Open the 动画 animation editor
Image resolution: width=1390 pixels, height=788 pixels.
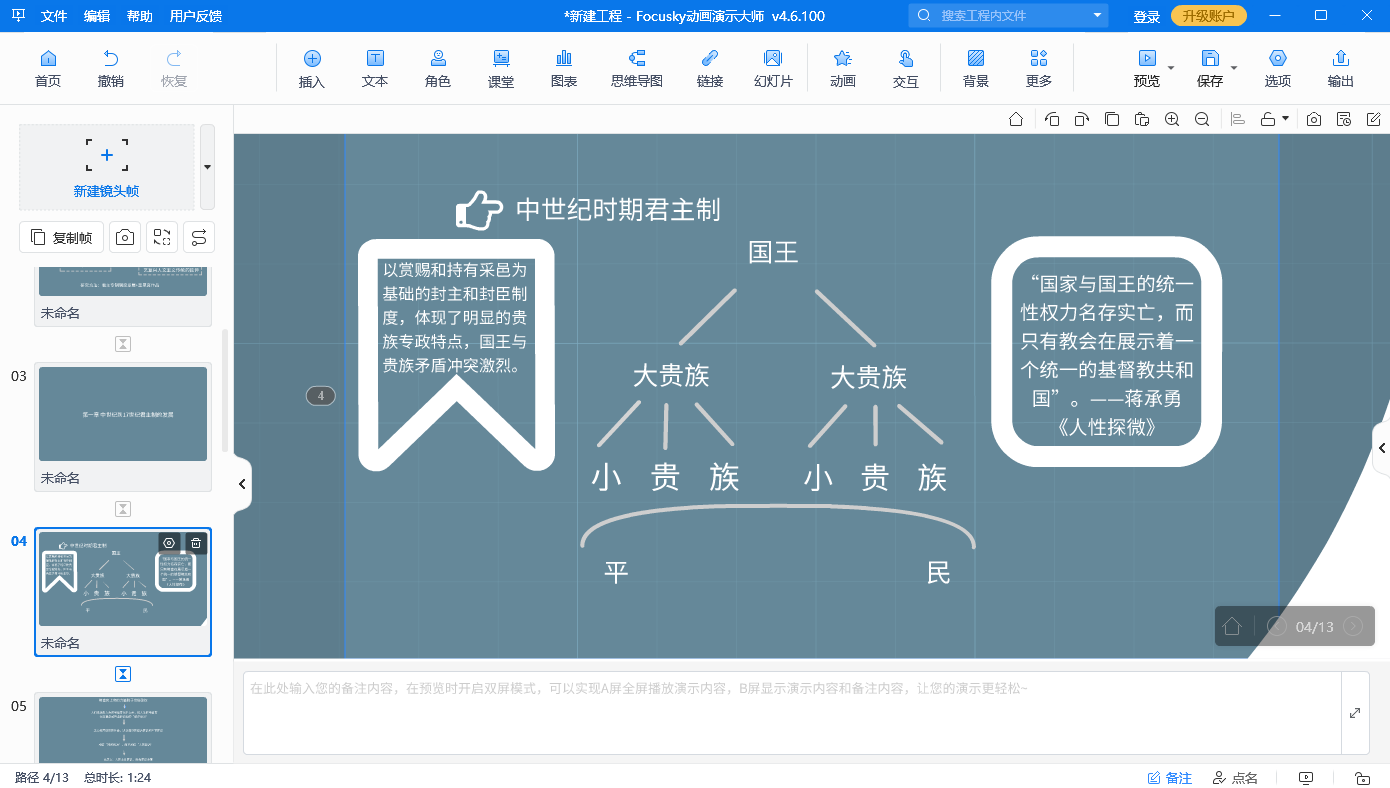pos(843,68)
